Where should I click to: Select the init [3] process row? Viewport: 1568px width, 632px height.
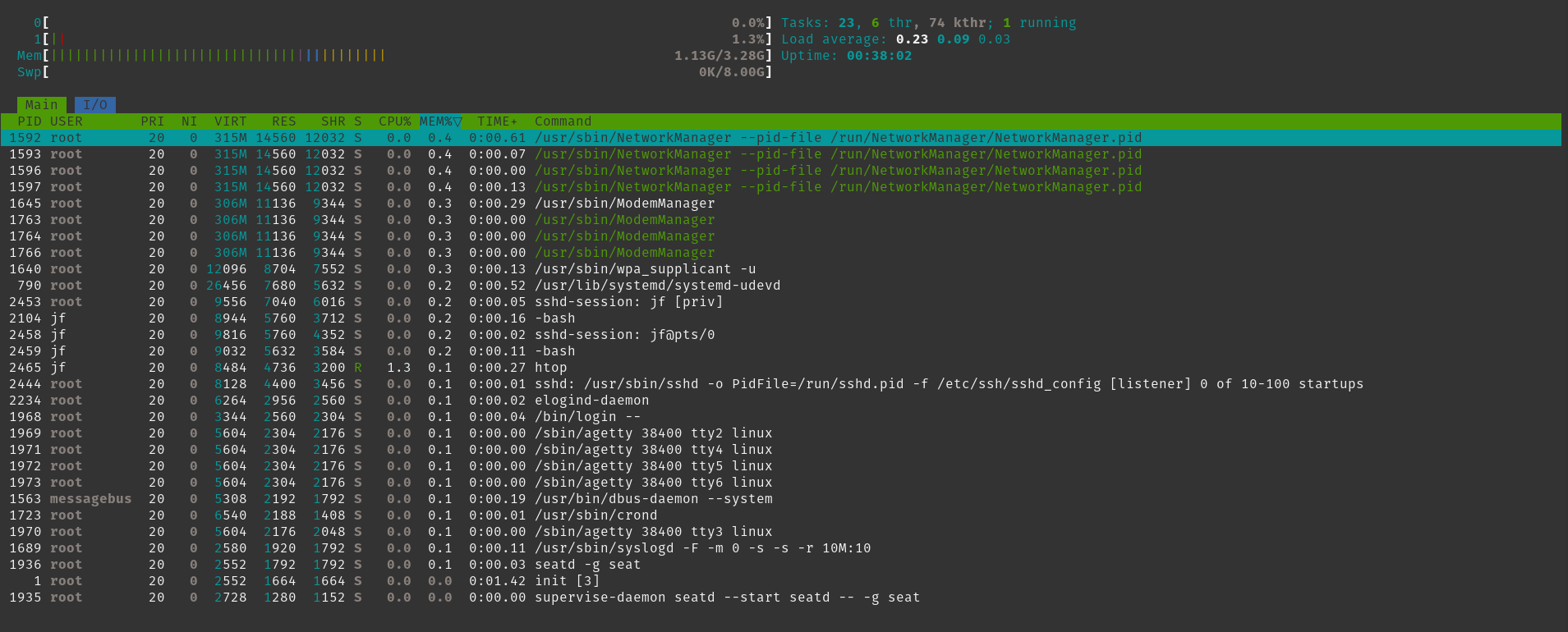[x=567, y=581]
